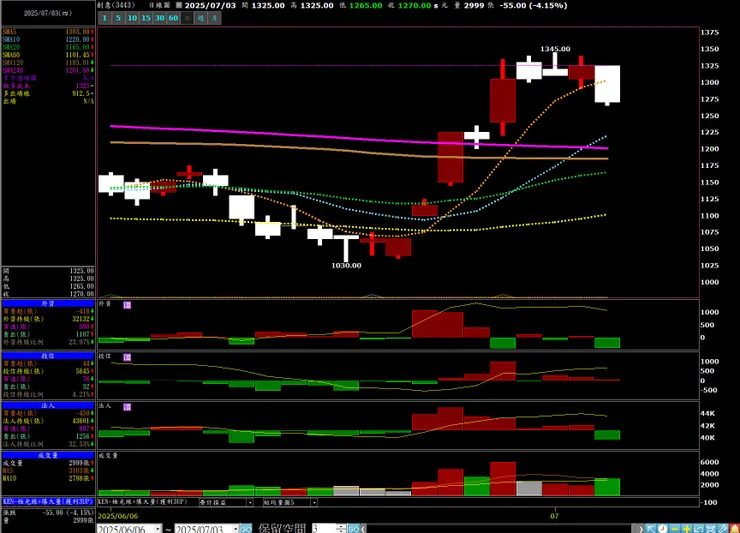Click the arrow cursor tool icon

pyautogui.click(x=651, y=529)
